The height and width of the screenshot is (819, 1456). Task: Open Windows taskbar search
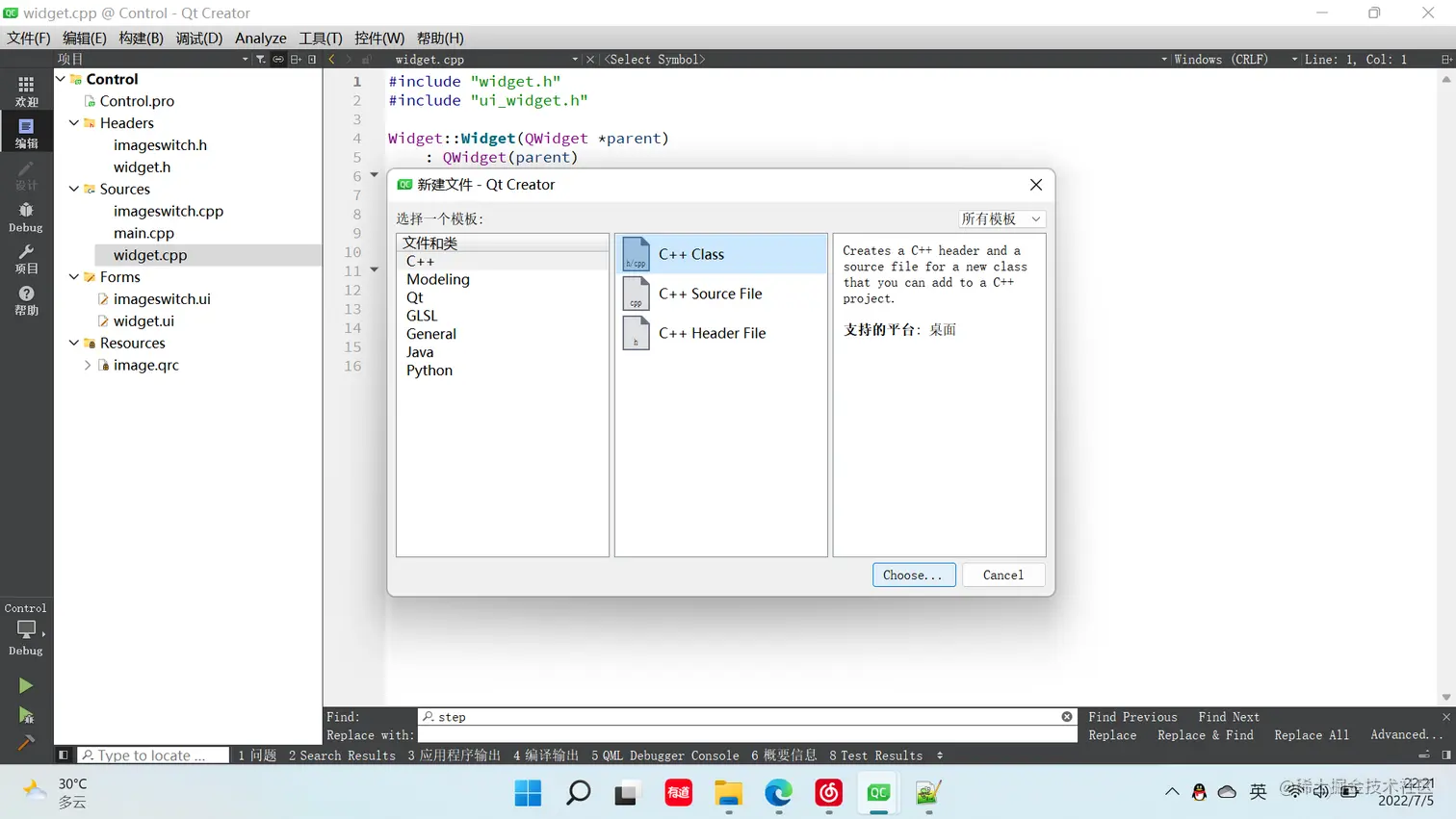click(x=578, y=793)
